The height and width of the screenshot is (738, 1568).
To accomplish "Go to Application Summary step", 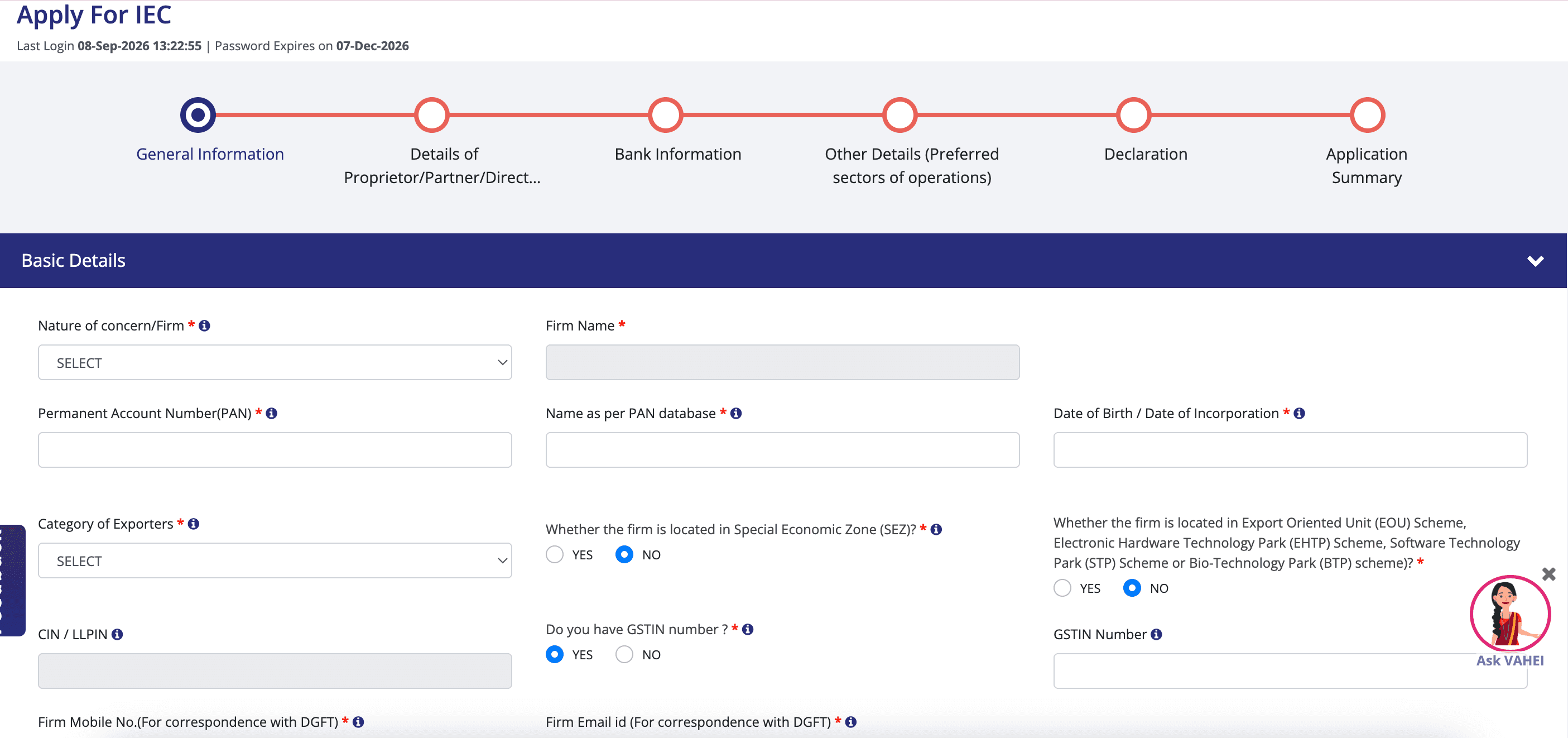I will pos(1368,115).
